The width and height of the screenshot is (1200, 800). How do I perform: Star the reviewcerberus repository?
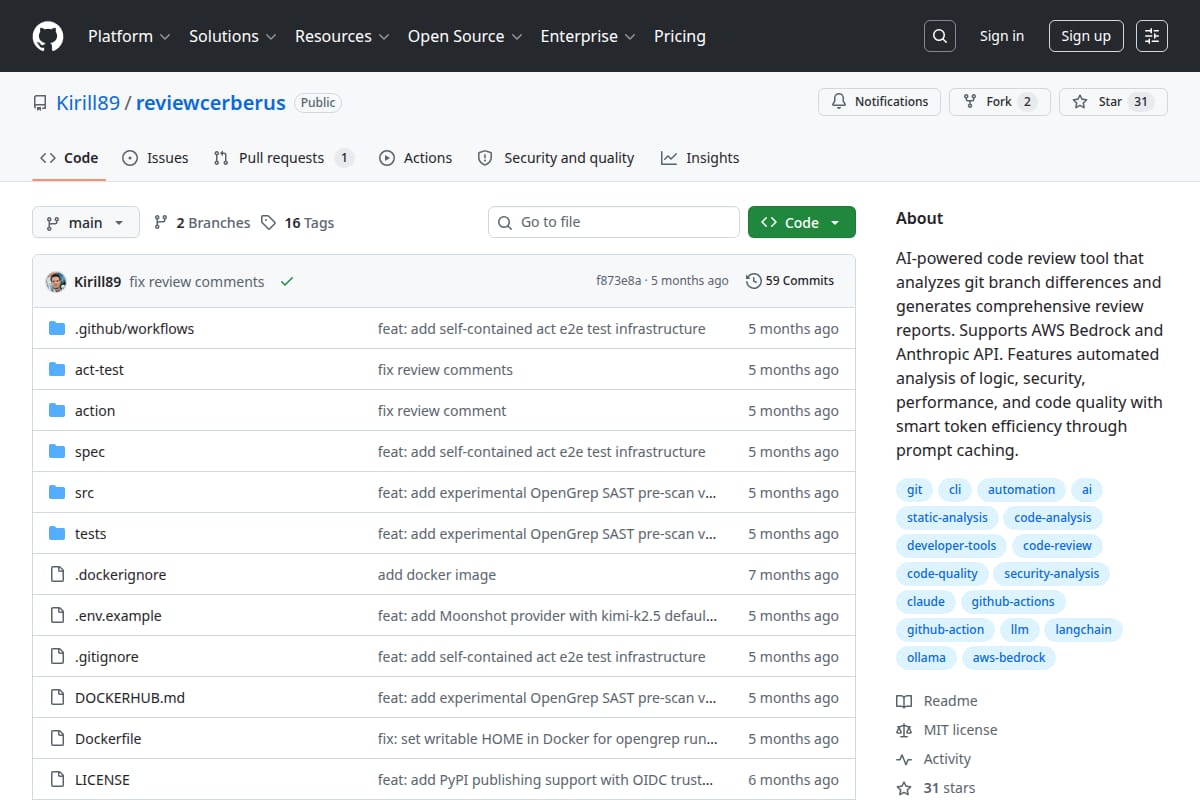click(x=1113, y=102)
